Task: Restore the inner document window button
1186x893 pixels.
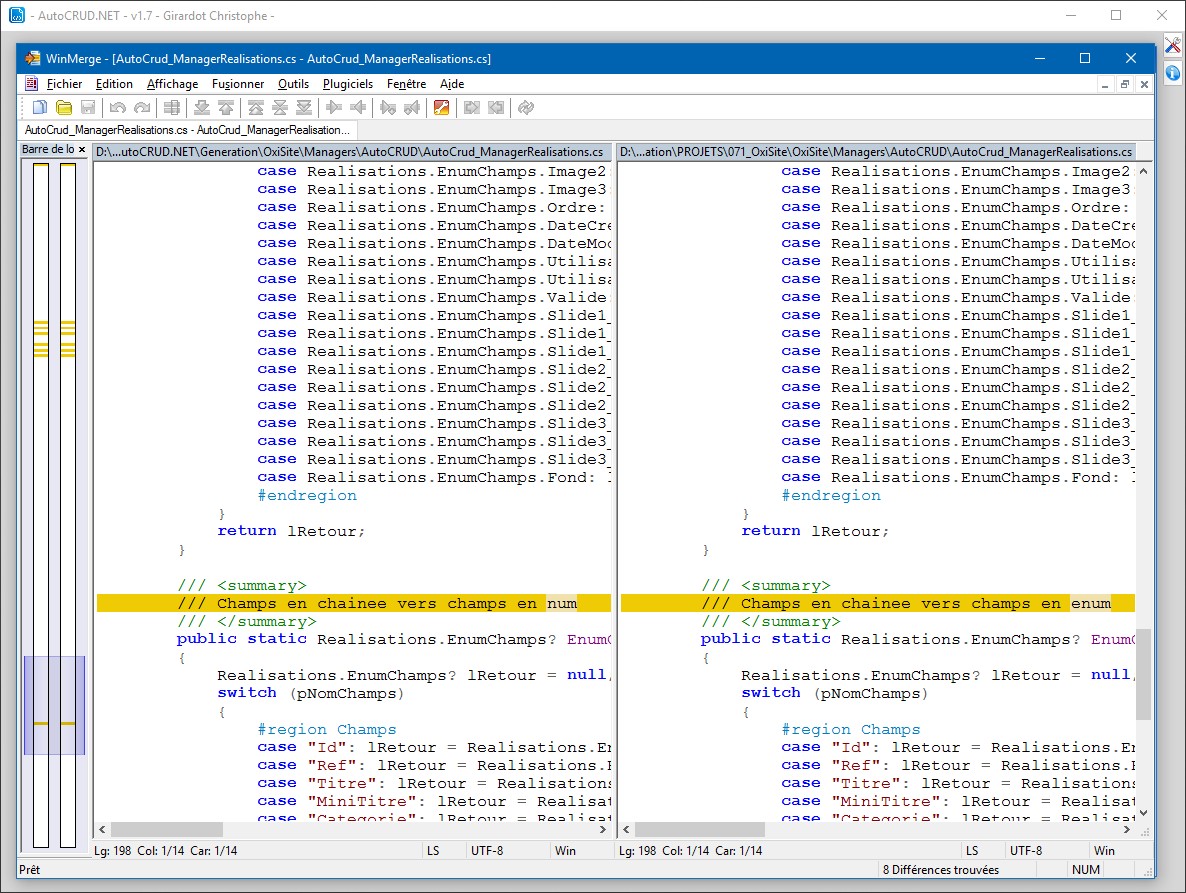Action: (1125, 85)
